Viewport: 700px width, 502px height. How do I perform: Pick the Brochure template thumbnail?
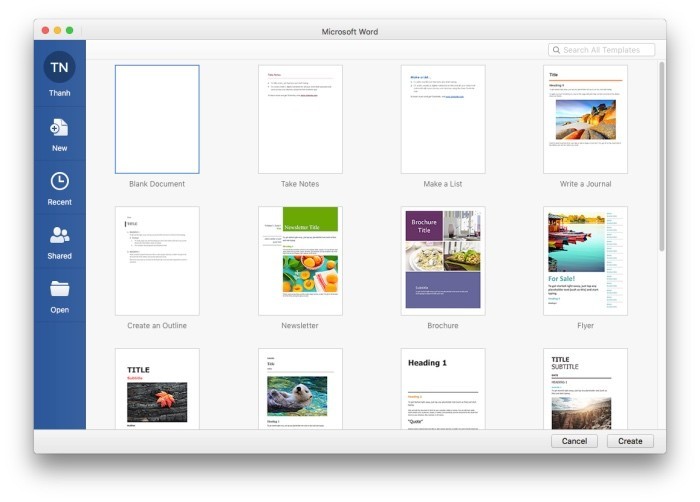[x=443, y=261]
